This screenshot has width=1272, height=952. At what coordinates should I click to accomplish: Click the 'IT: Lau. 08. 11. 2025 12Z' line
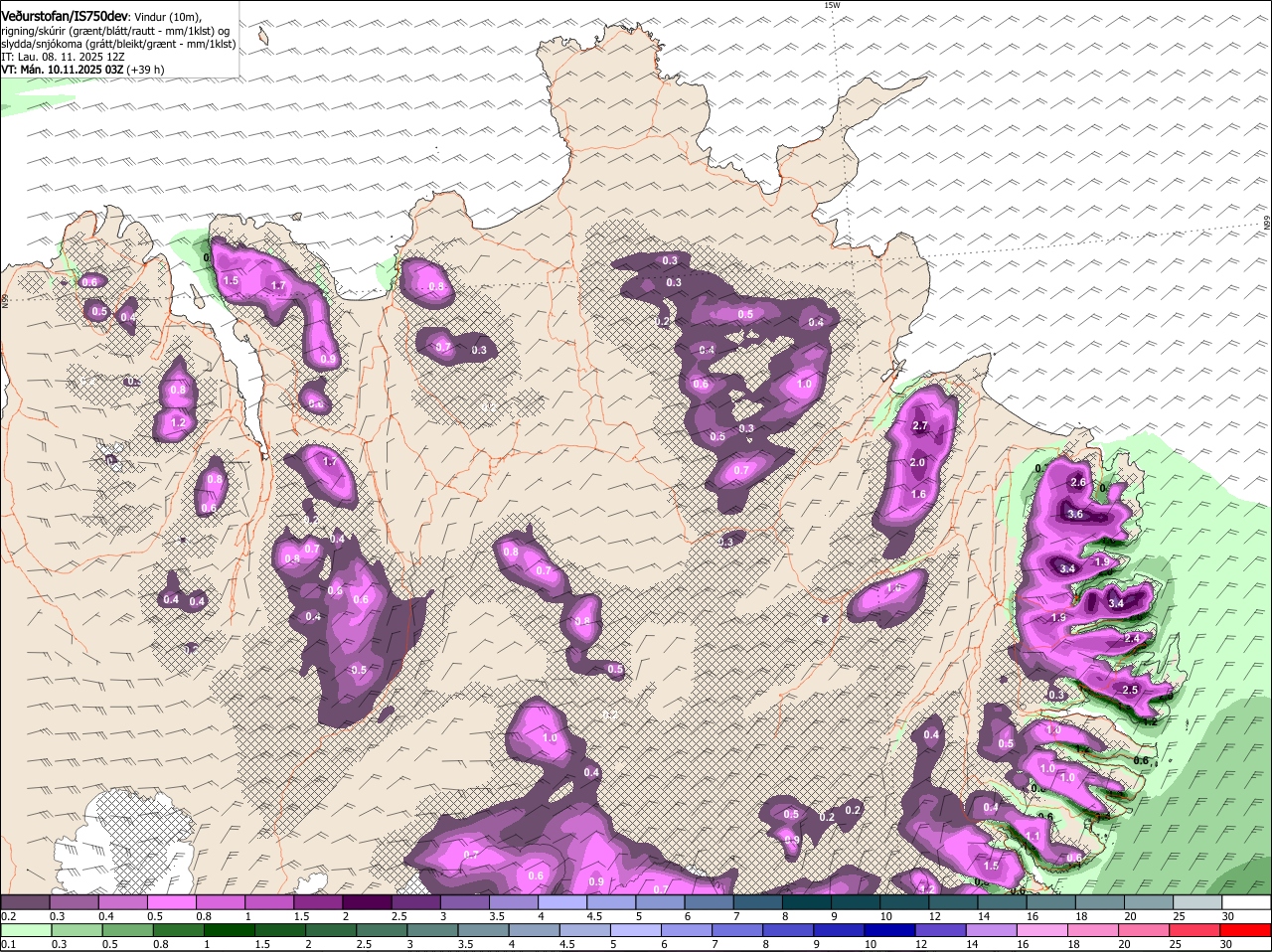[63, 57]
